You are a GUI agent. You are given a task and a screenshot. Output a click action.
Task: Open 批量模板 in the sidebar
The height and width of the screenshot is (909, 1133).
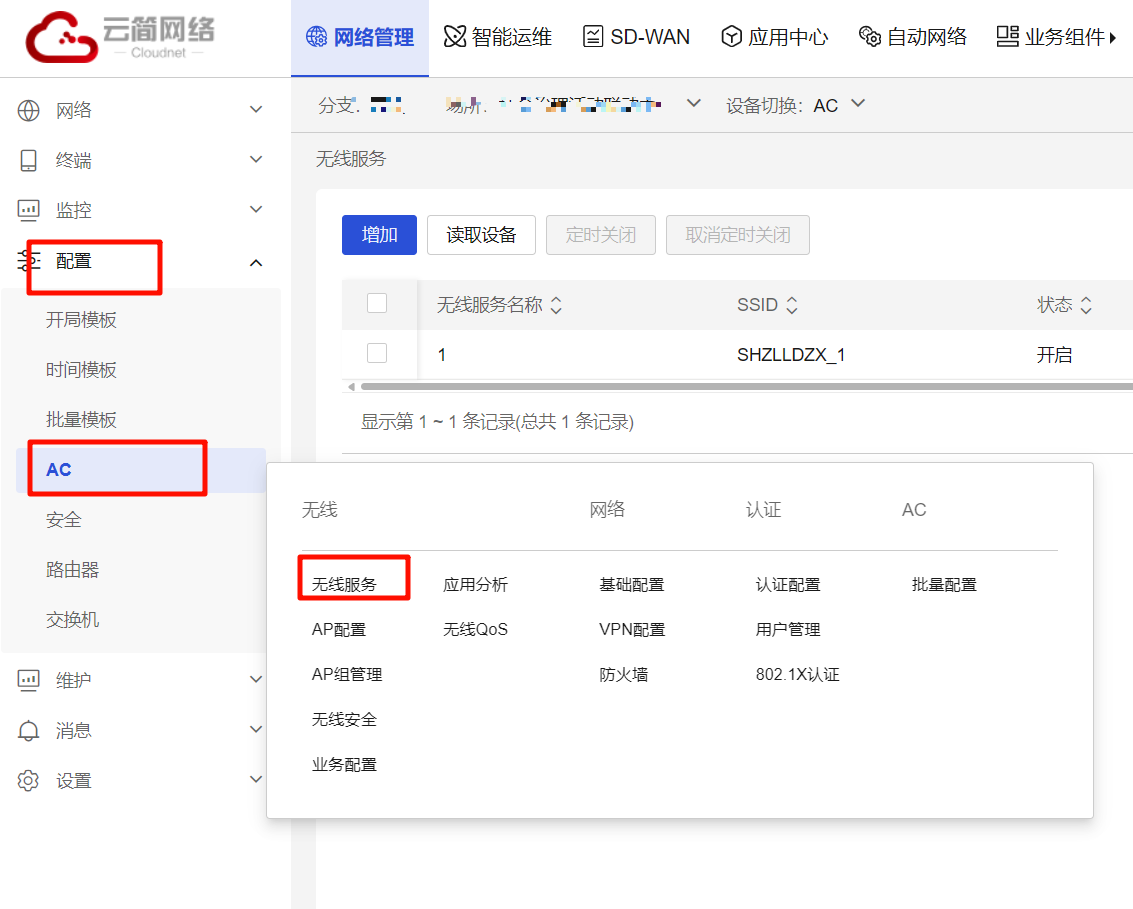[x=81, y=420]
